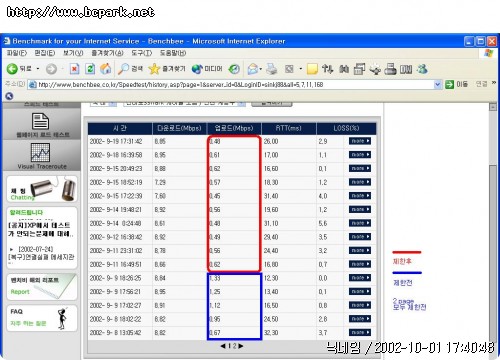Open the XP test notice headline

click(x=40, y=229)
